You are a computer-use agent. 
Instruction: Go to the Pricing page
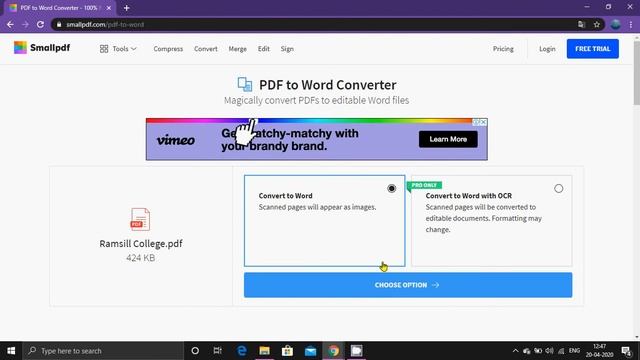click(503, 49)
